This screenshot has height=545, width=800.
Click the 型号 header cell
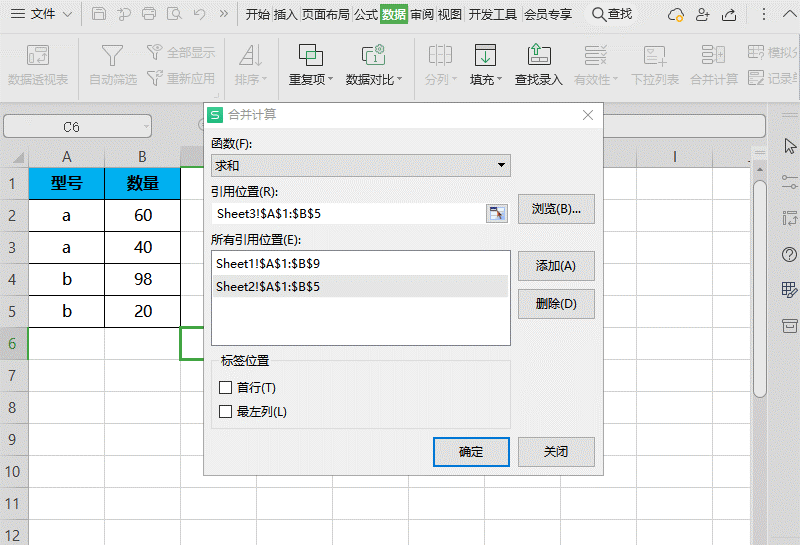[x=66, y=183]
